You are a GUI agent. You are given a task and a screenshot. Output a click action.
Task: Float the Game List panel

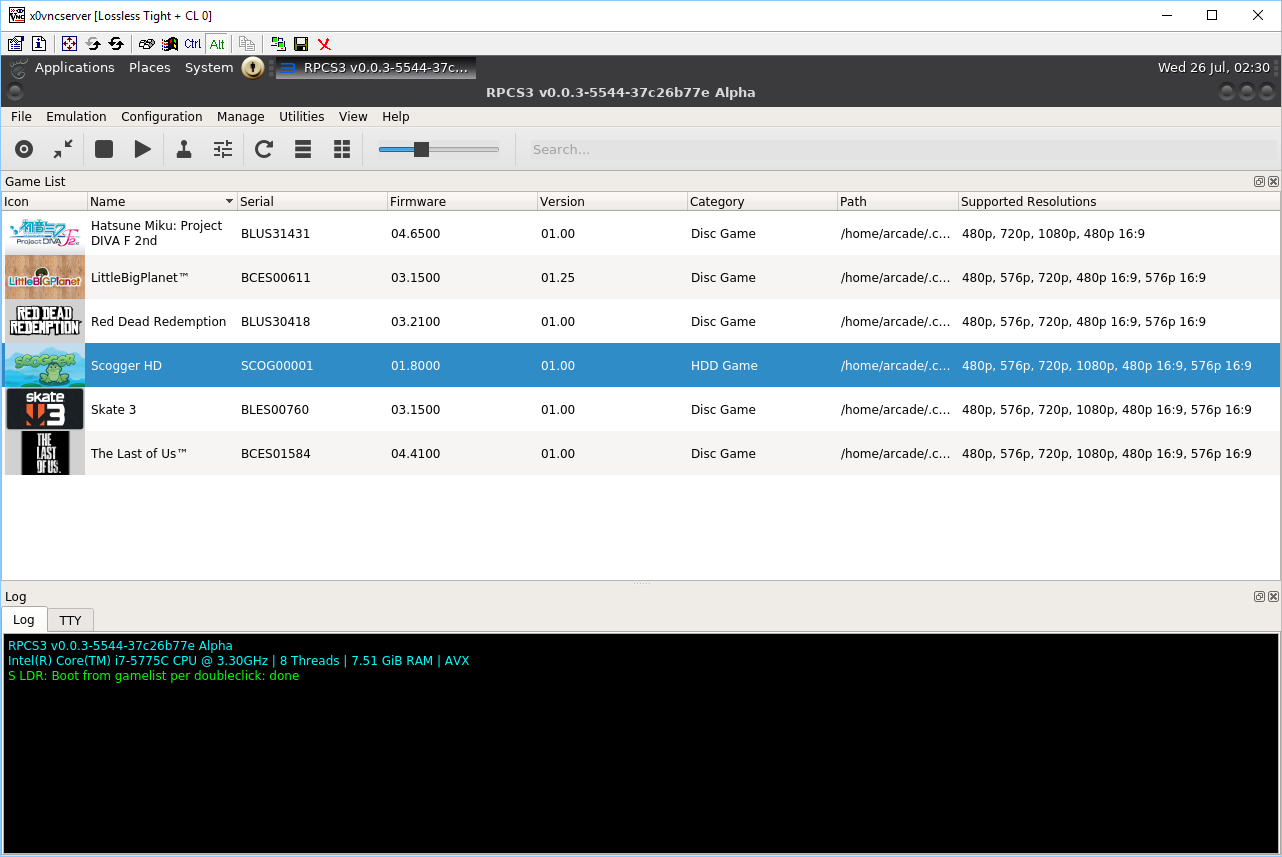pyautogui.click(x=1260, y=181)
